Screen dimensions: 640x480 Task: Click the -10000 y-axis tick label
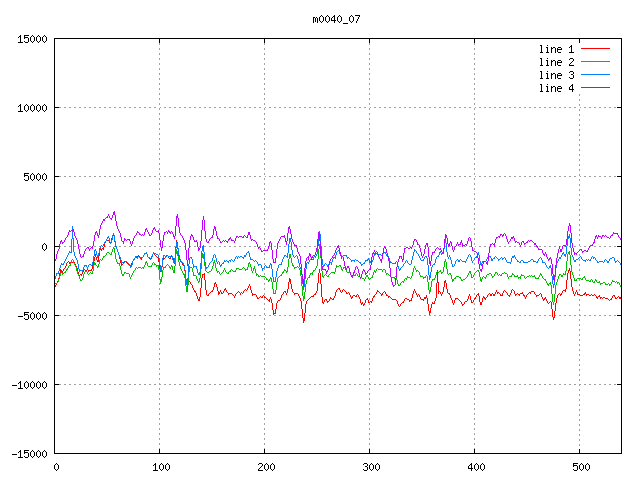pyautogui.click(x=29, y=384)
